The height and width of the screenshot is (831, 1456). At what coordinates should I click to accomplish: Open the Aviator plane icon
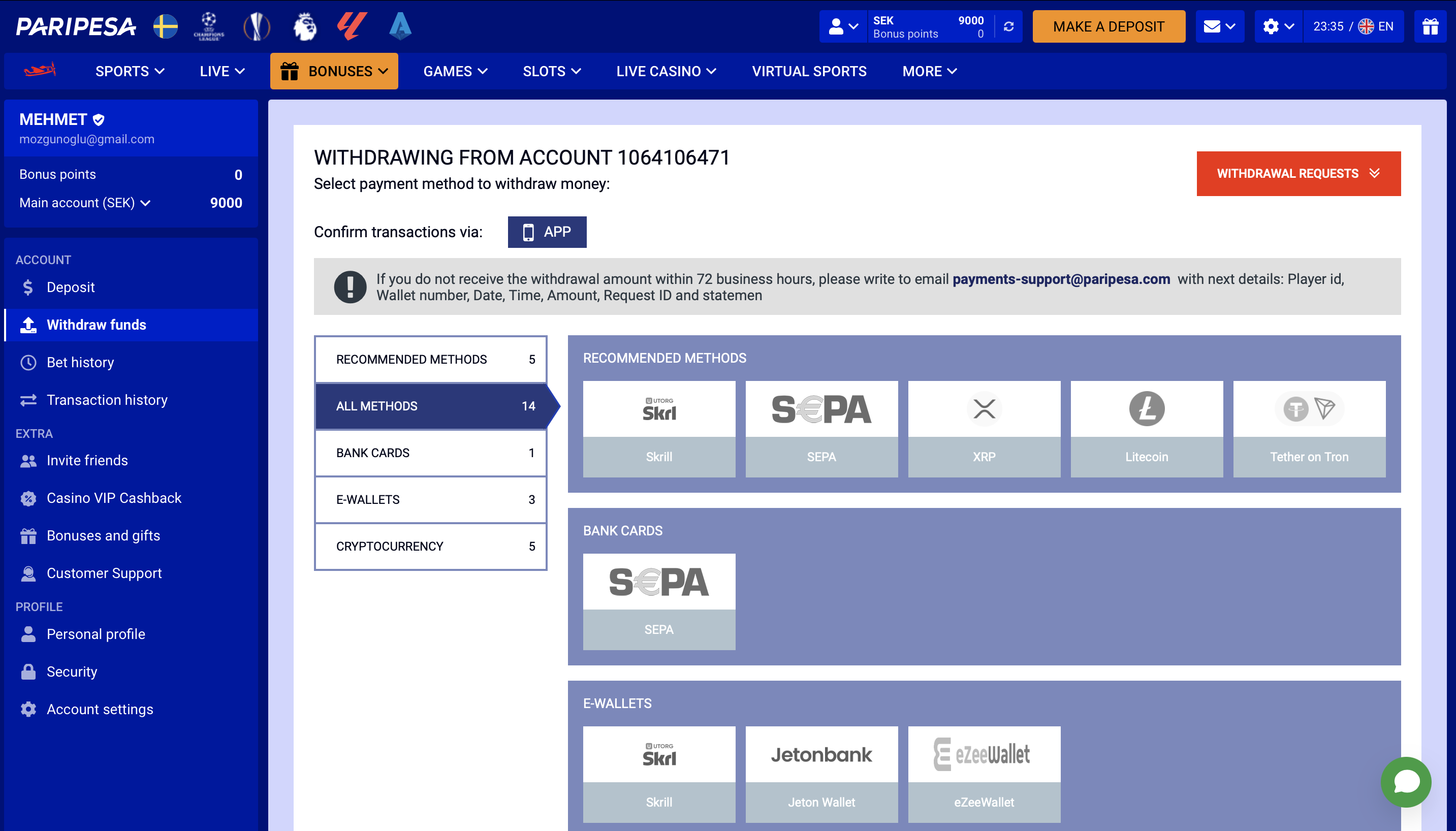click(40, 71)
